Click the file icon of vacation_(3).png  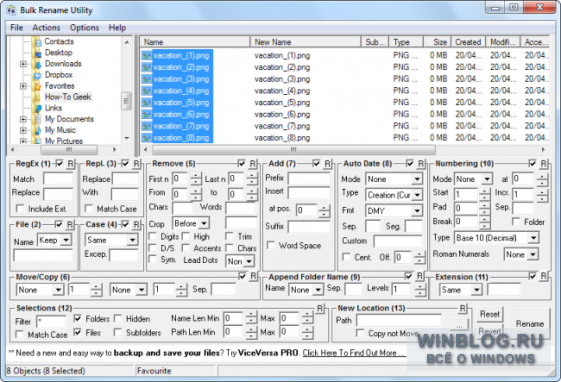pyautogui.click(x=146, y=79)
